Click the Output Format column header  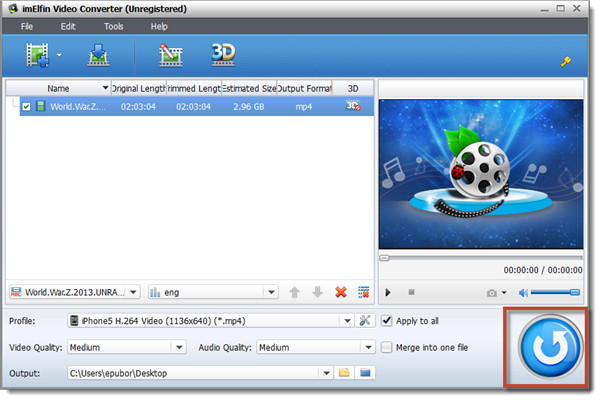(x=304, y=88)
